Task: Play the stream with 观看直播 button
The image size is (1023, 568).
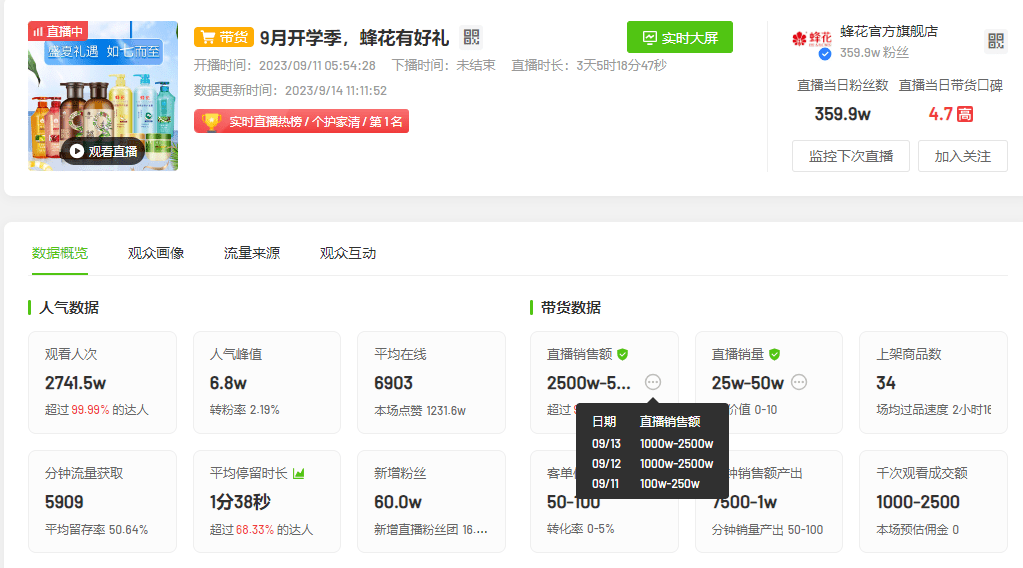Action: pyautogui.click(x=102, y=151)
